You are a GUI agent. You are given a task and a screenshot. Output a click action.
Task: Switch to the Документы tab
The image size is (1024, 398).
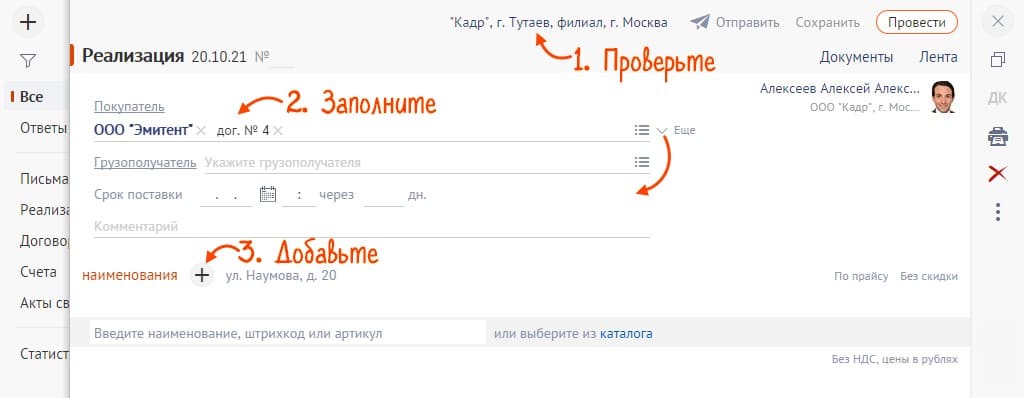[856, 57]
